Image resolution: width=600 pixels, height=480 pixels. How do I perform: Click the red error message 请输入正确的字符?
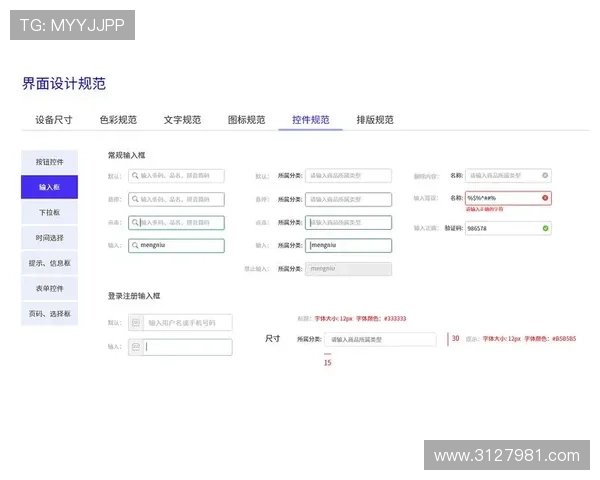pyautogui.click(x=484, y=209)
